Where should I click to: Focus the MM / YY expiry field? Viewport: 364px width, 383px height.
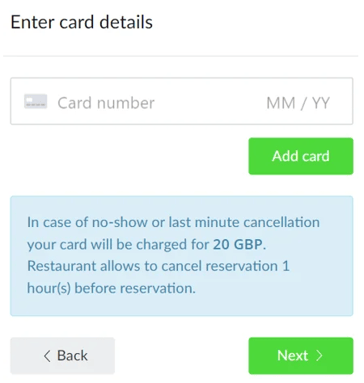tap(298, 103)
